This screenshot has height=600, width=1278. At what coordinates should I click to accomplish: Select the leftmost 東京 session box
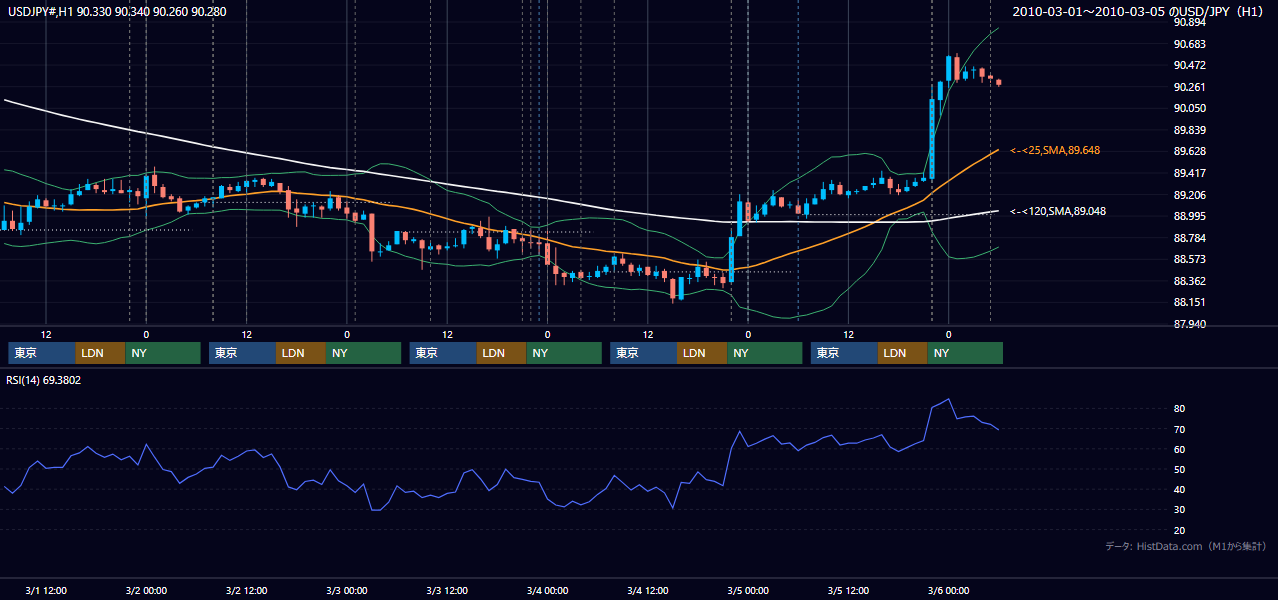[42, 353]
